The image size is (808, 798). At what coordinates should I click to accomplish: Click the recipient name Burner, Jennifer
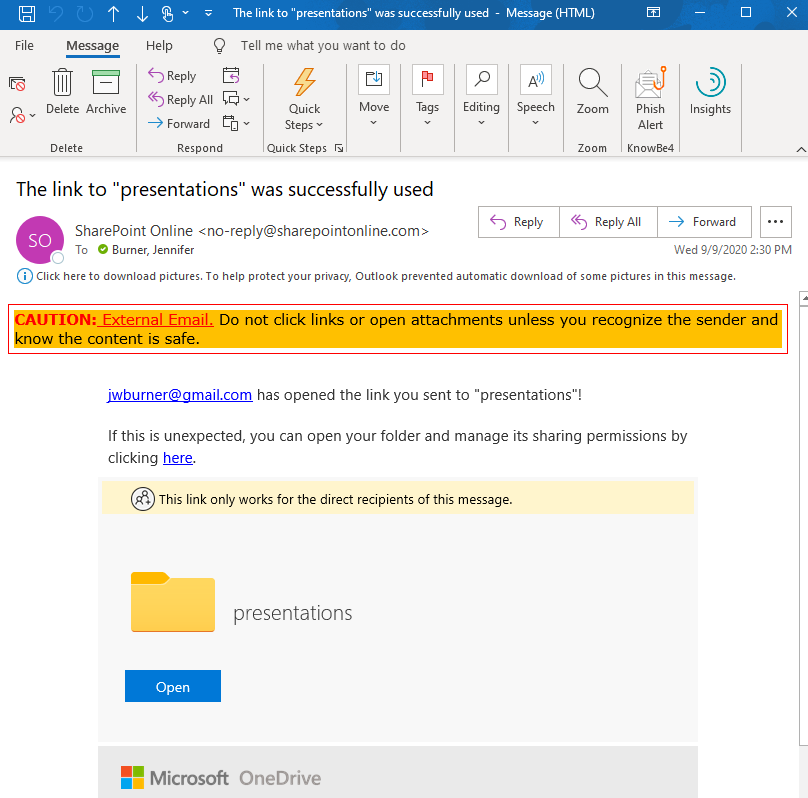[x=153, y=250]
